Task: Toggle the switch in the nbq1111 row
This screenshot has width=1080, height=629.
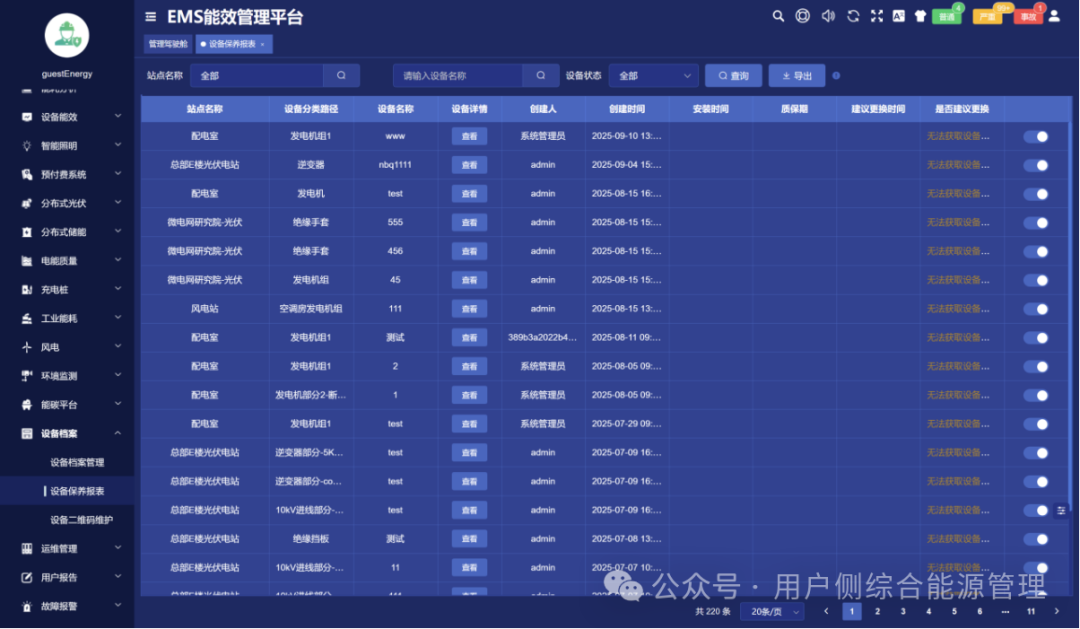Action: click(x=1035, y=165)
